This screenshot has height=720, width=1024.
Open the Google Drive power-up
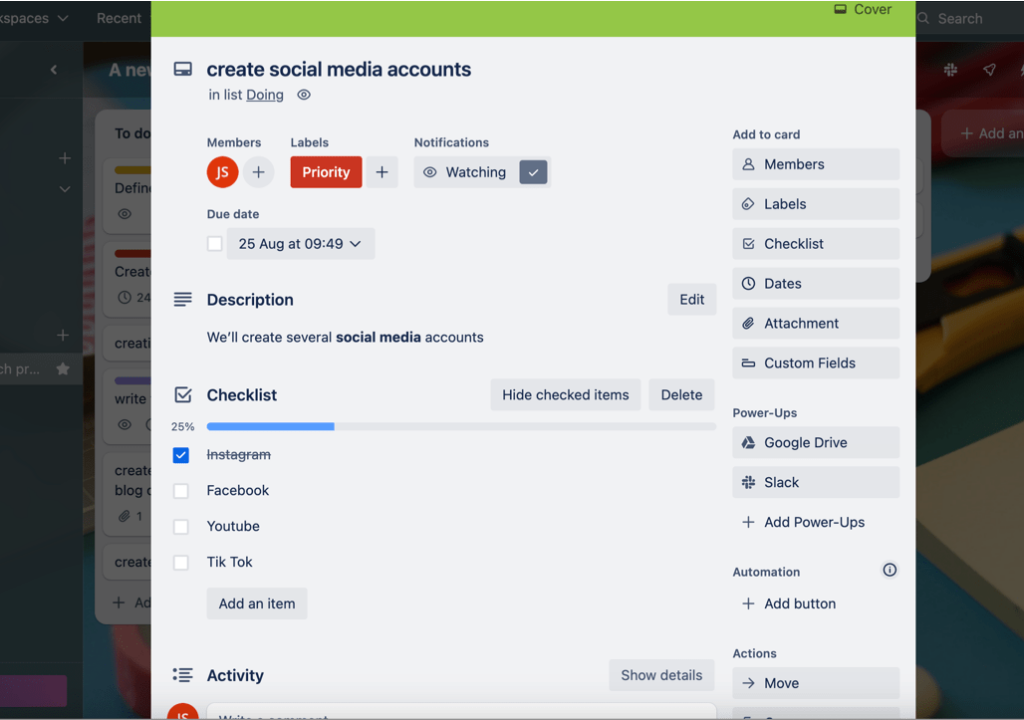click(x=815, y=442)
